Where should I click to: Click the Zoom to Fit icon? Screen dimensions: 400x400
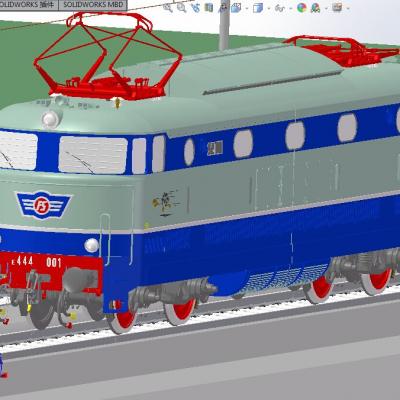click(168, 8)
